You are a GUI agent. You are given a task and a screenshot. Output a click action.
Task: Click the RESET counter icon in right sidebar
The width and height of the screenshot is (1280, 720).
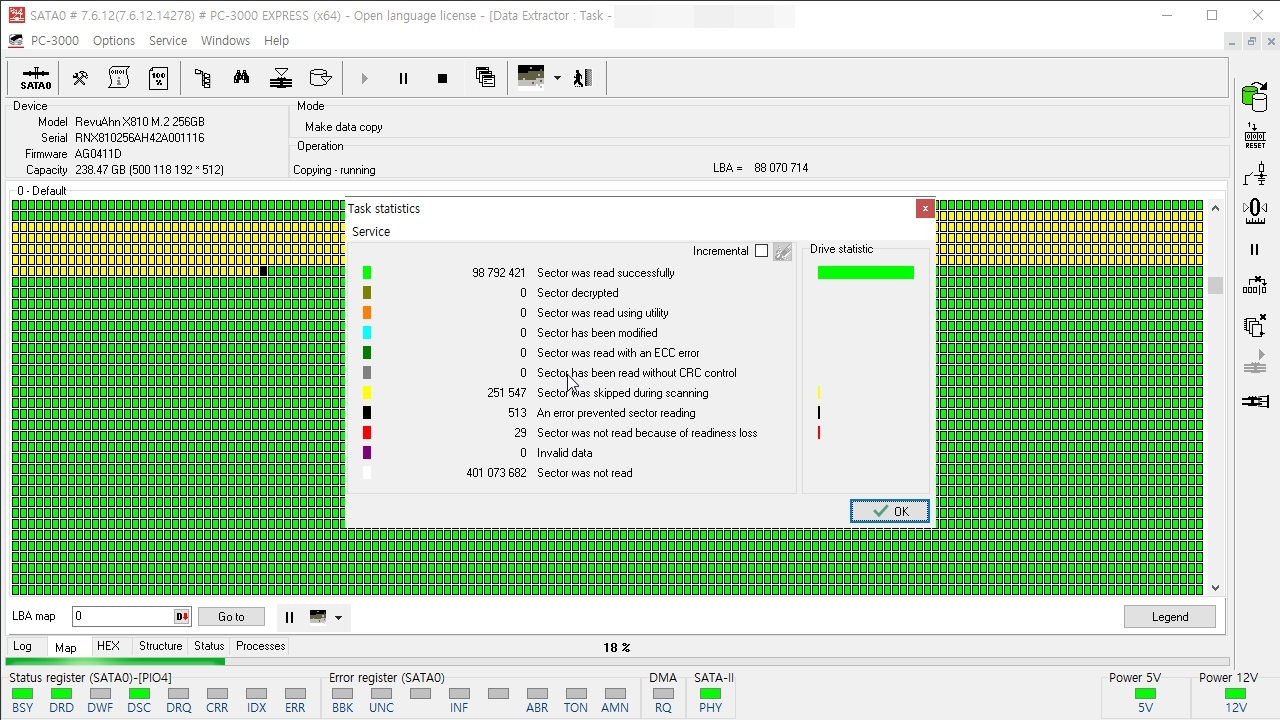coord(1254,136)
